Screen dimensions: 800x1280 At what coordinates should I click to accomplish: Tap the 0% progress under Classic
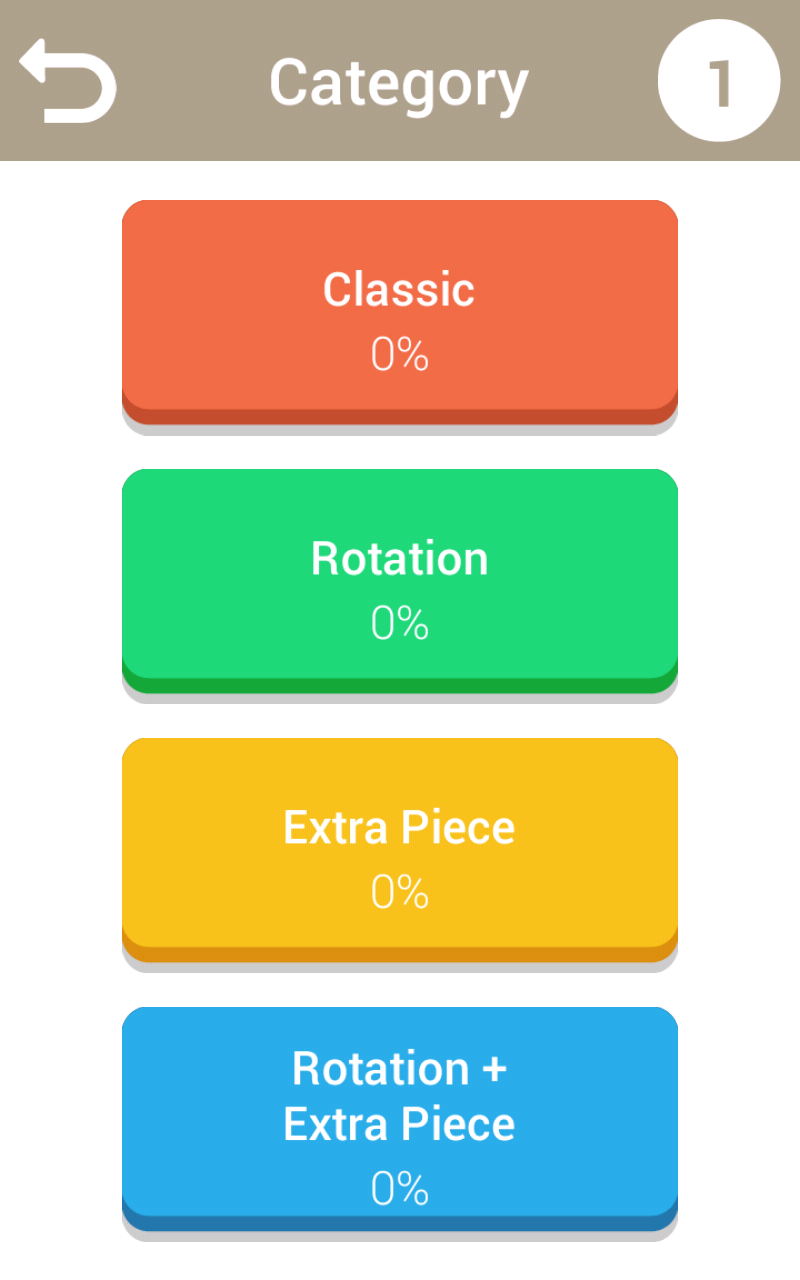[x=400, y=355]
